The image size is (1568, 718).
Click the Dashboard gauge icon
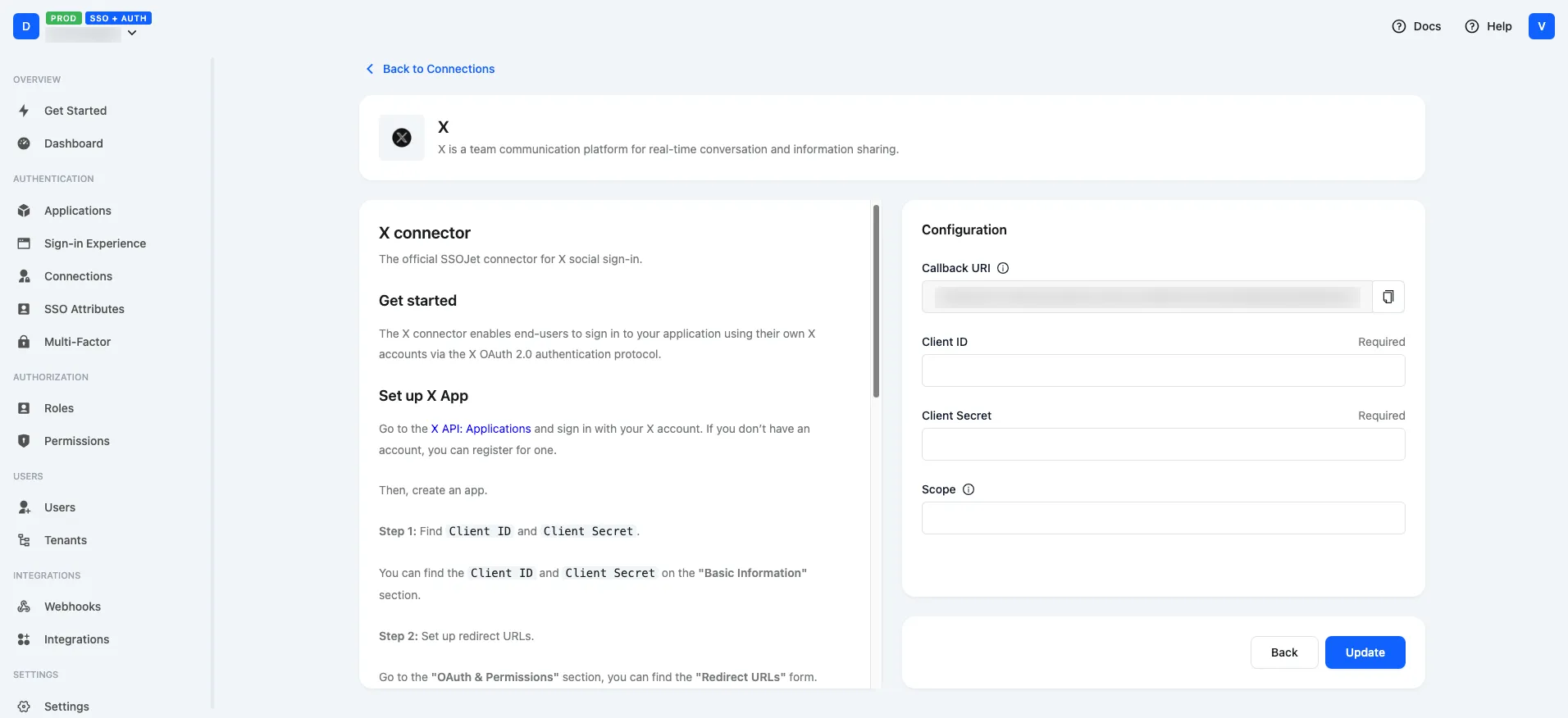24,143
